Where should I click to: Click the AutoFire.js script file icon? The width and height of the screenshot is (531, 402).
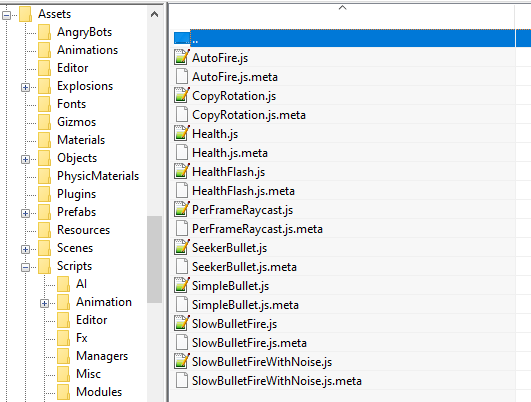click(182, 57)
